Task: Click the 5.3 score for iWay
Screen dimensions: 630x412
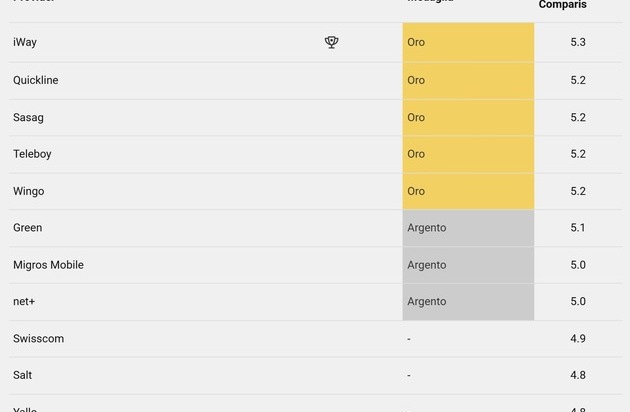Action: click(578, 42)
